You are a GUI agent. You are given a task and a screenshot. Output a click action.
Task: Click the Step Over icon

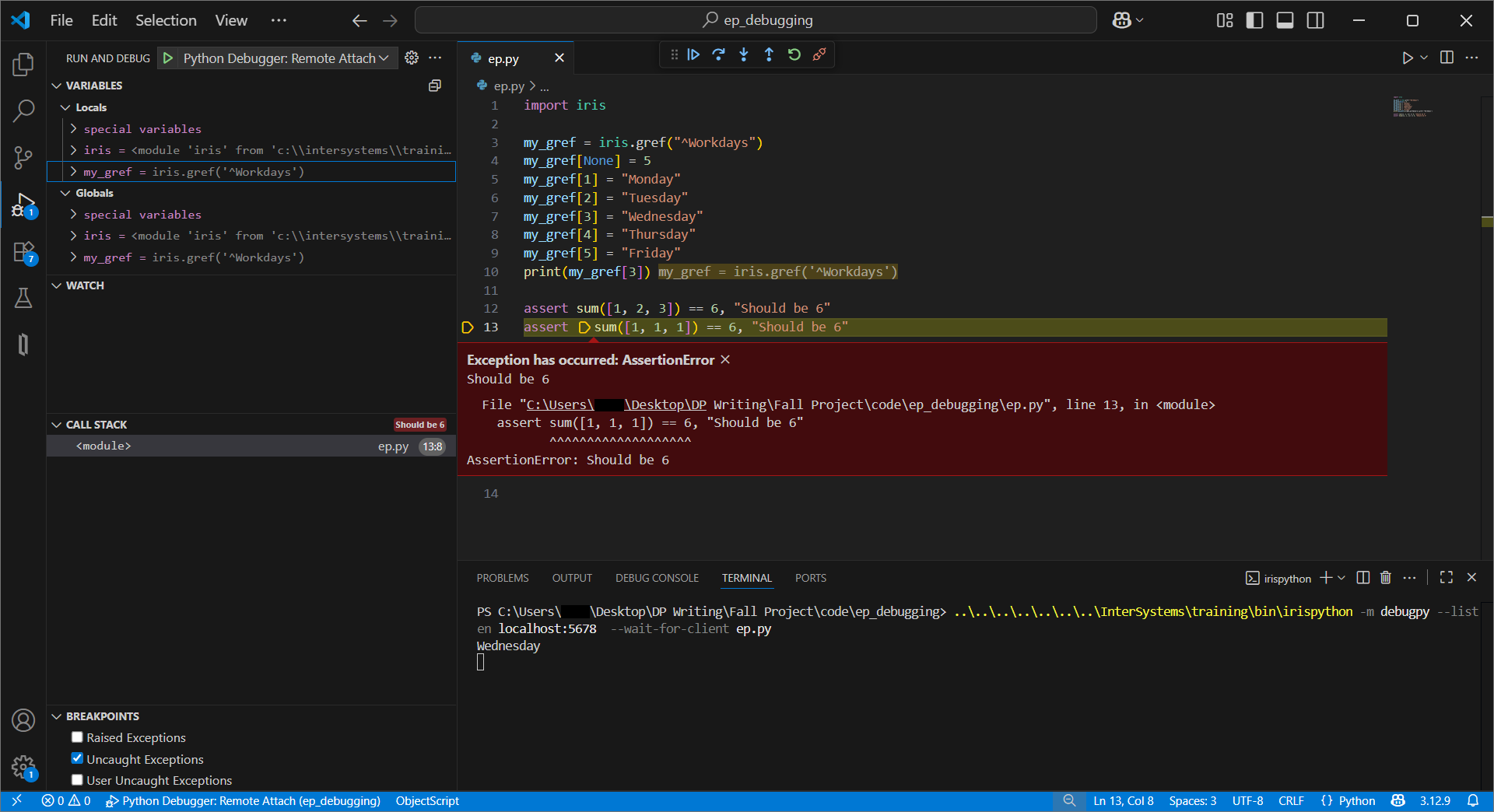[x=718, y=54]
